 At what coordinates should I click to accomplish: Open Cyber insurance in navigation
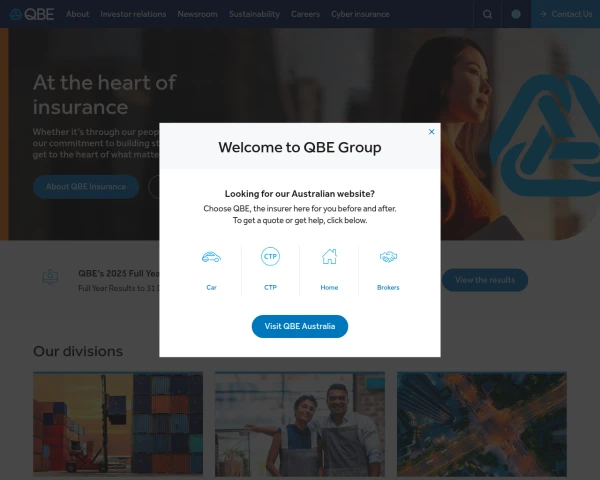click(x=360, y=14)
